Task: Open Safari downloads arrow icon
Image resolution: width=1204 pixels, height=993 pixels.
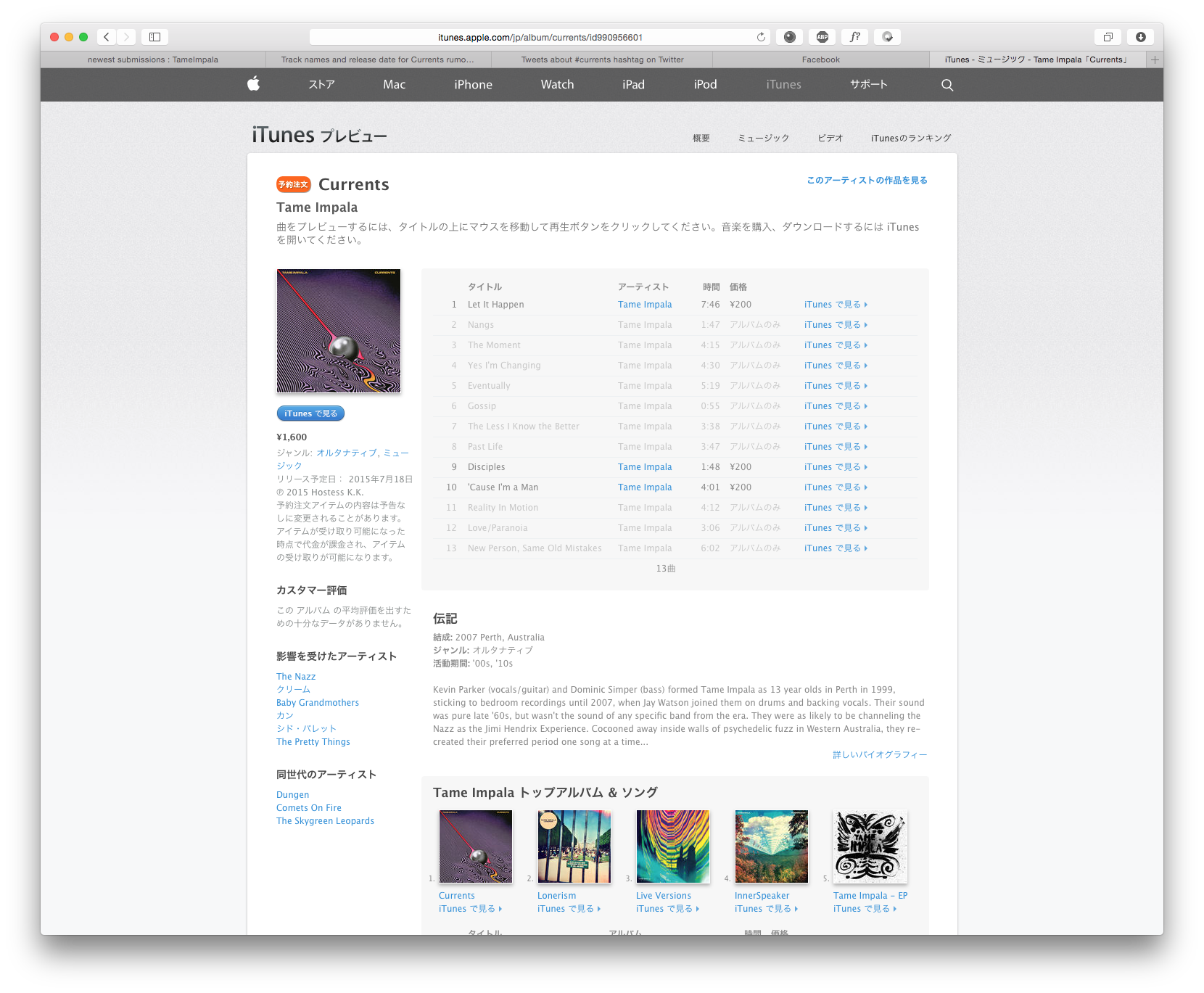Action: click(1140, 37)
